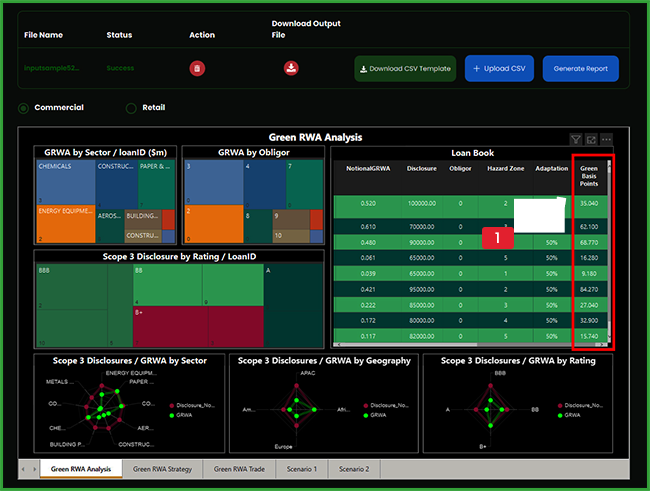
Task: Switch to the Green RWA Strategy tab
Action: click(162, 469)
